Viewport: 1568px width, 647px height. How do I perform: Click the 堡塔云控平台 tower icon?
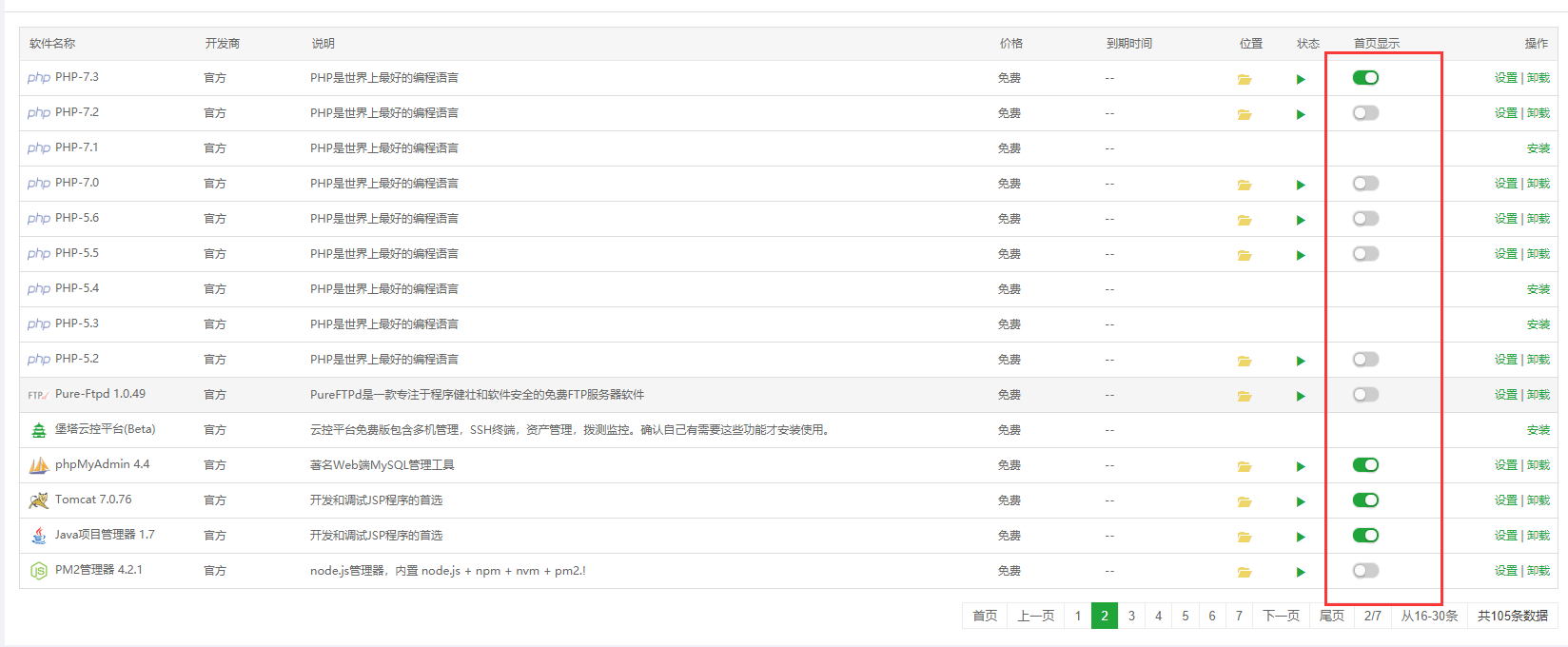click(38, 430)
